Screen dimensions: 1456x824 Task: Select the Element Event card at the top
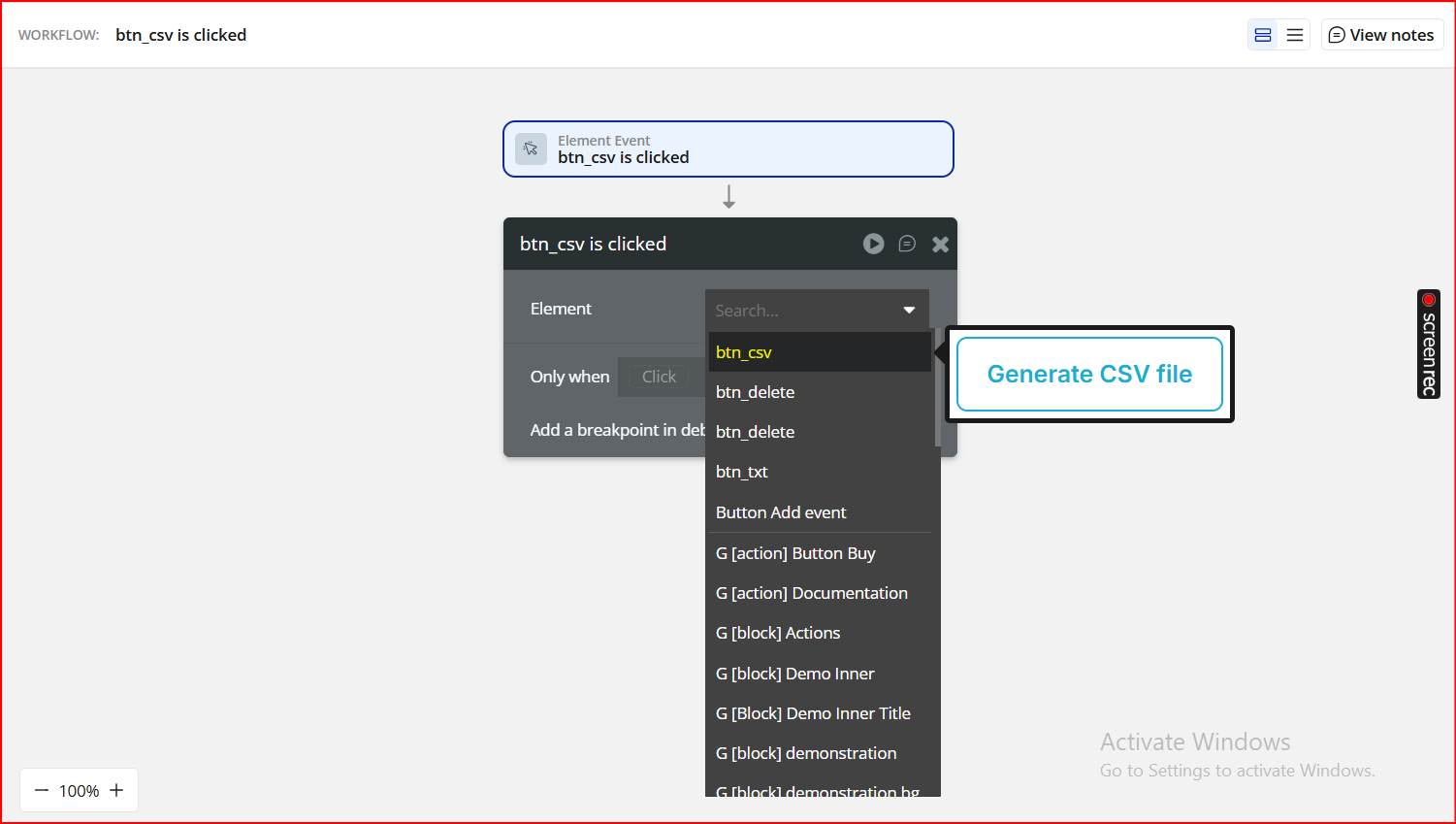pos(728,149)
